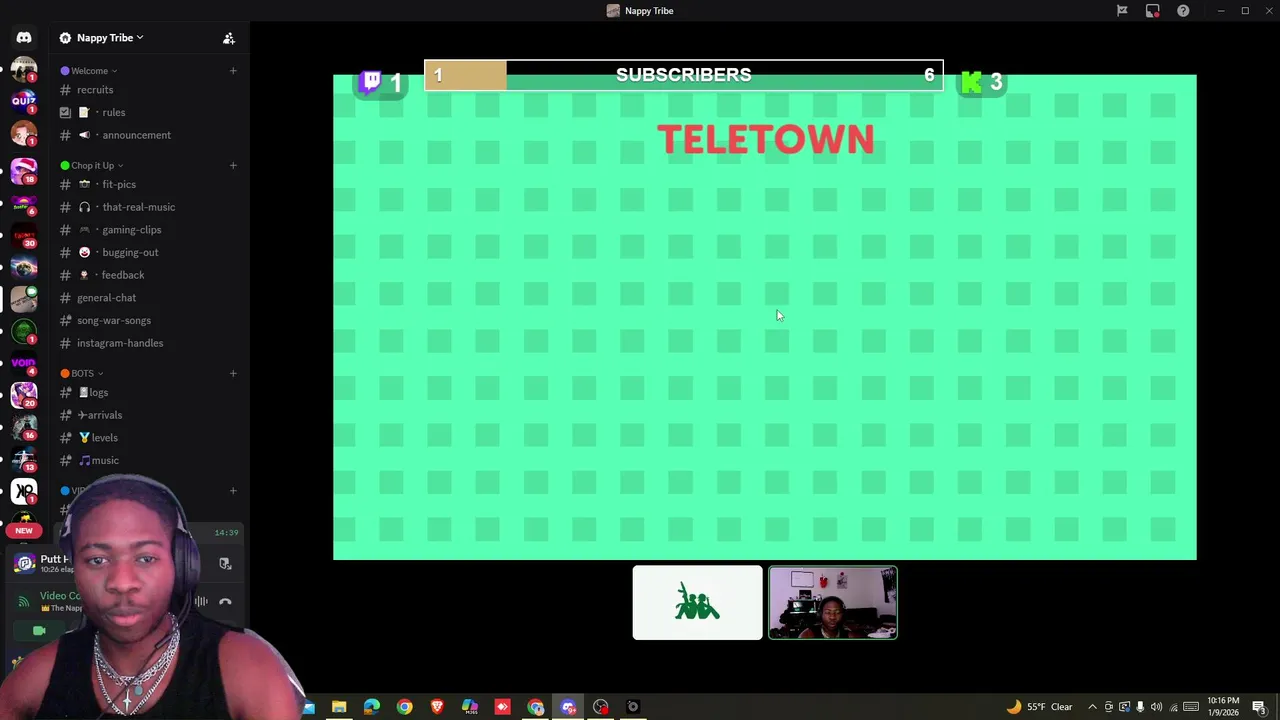Open Discord direct messages home icon
Screen dimensions: 1280x720
(24, 38)
